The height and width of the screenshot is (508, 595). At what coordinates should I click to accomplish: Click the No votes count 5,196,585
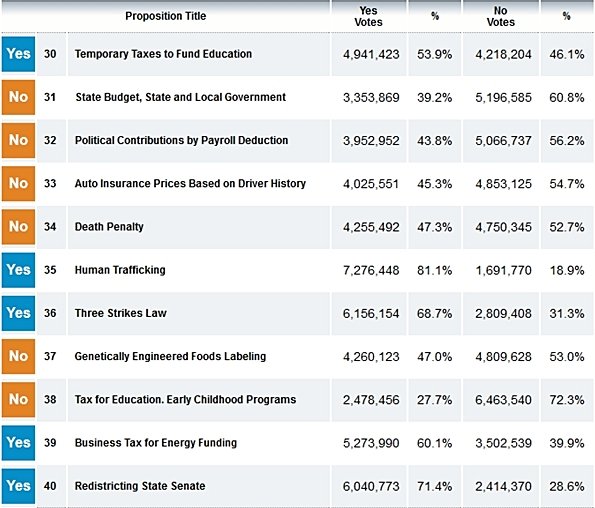[x=503, y=98]
